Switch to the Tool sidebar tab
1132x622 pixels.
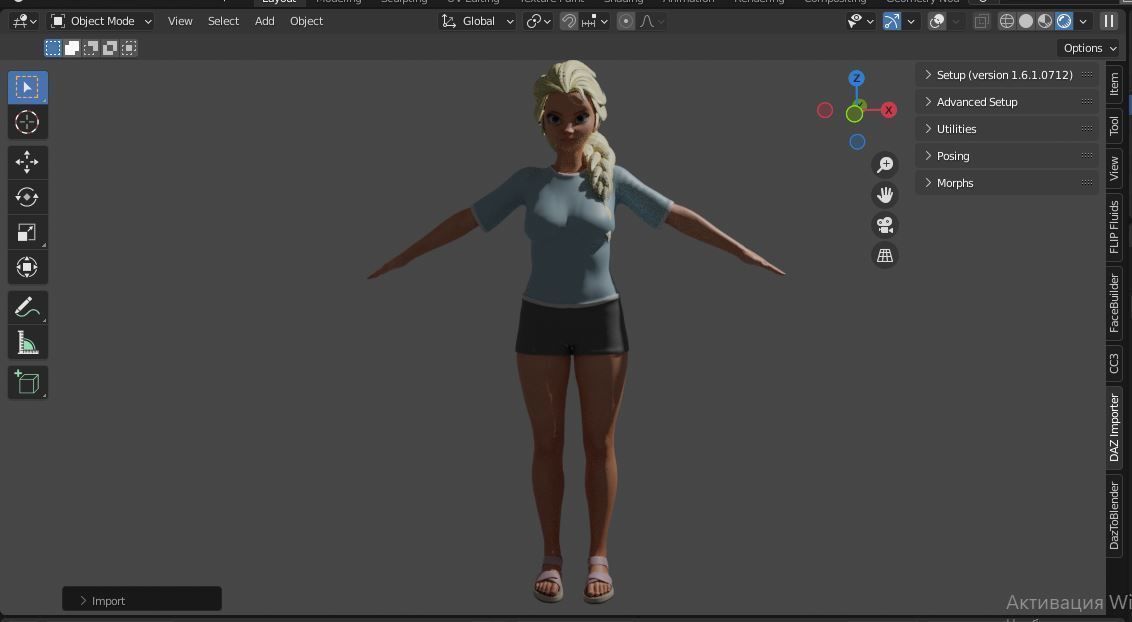pos(1114,125)
